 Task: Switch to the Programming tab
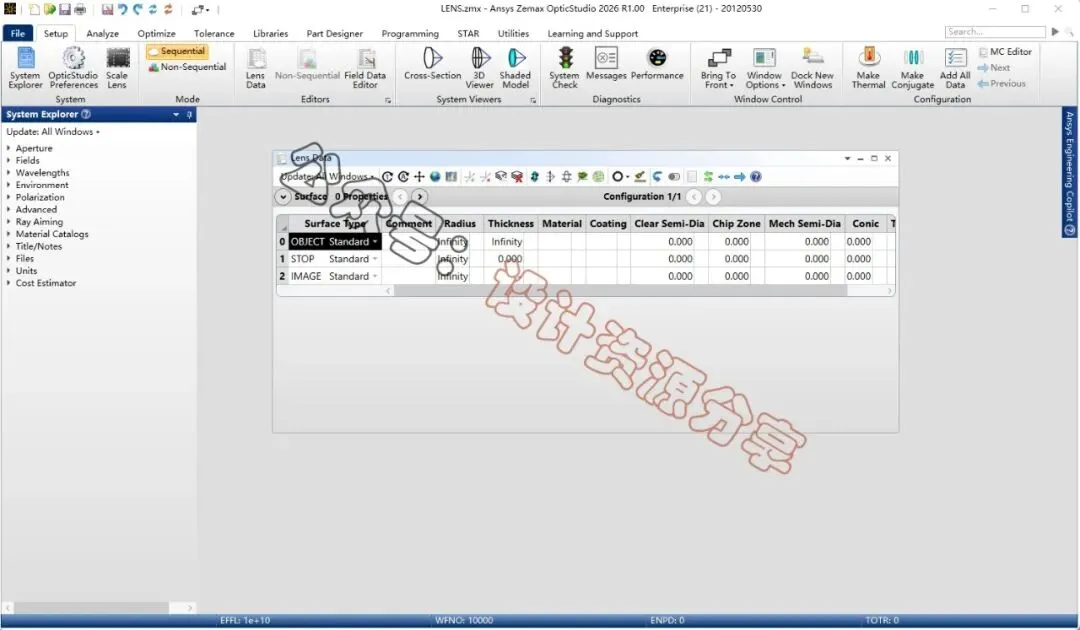point(410,33)
